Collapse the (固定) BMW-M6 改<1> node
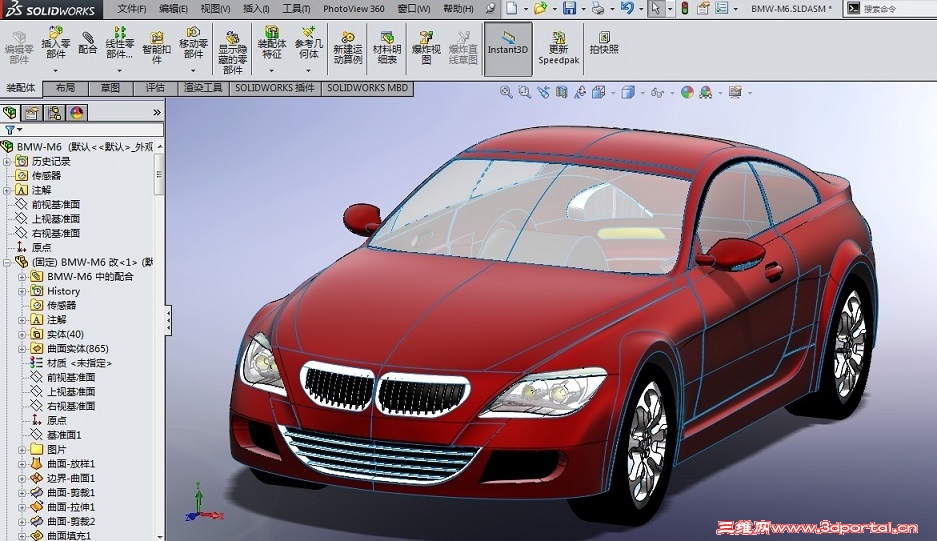This screenshot has height=541, width=937. pyautogui.click(x=7, y=262)
